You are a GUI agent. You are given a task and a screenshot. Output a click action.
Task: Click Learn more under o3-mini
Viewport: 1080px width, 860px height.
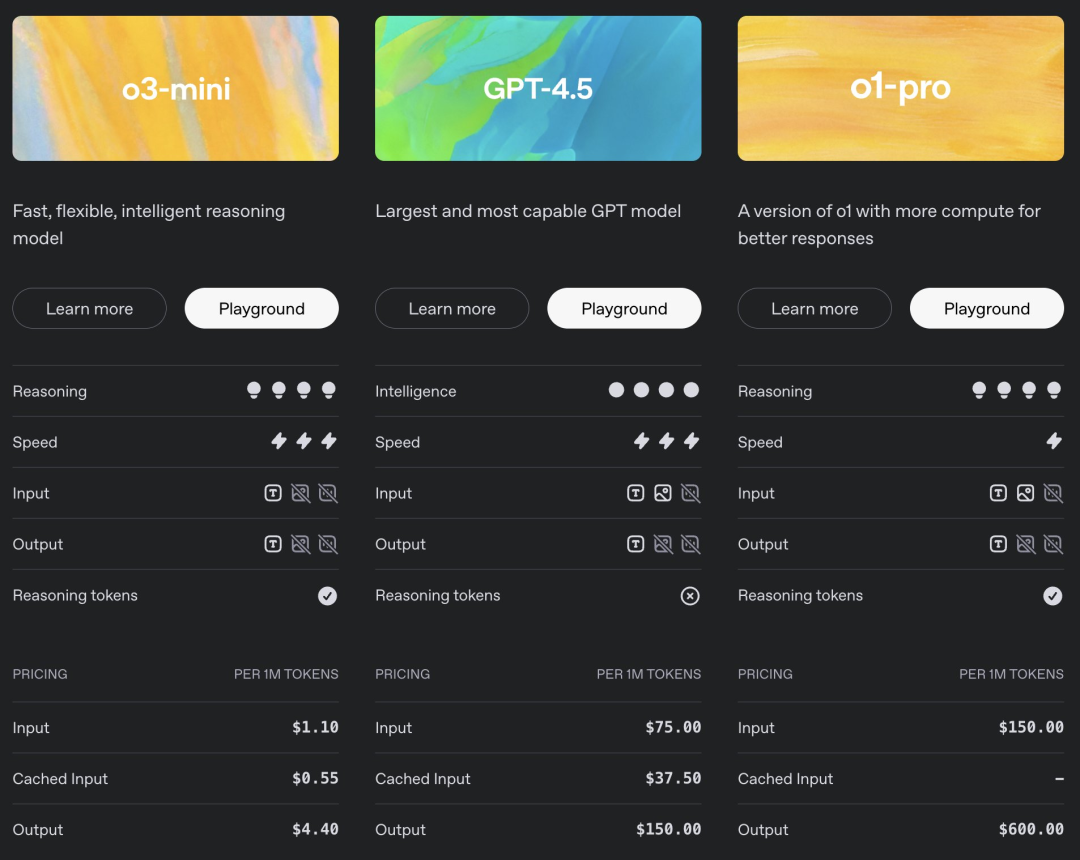coord(90,308)
